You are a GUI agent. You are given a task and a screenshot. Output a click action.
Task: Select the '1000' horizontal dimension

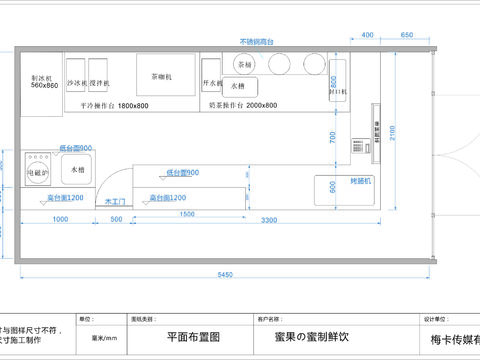pyautogui.click(x=60, y=219)
